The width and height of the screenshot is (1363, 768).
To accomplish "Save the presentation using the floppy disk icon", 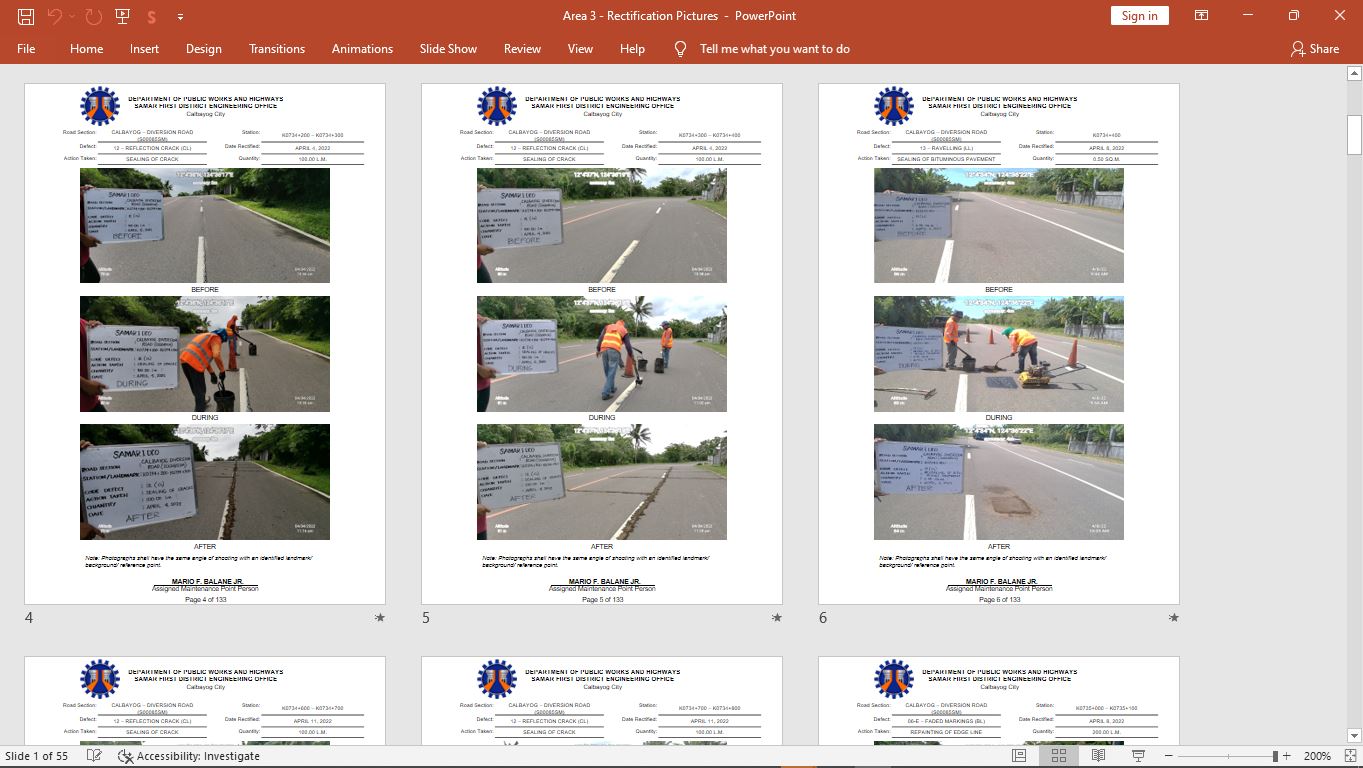I will 26,16.
